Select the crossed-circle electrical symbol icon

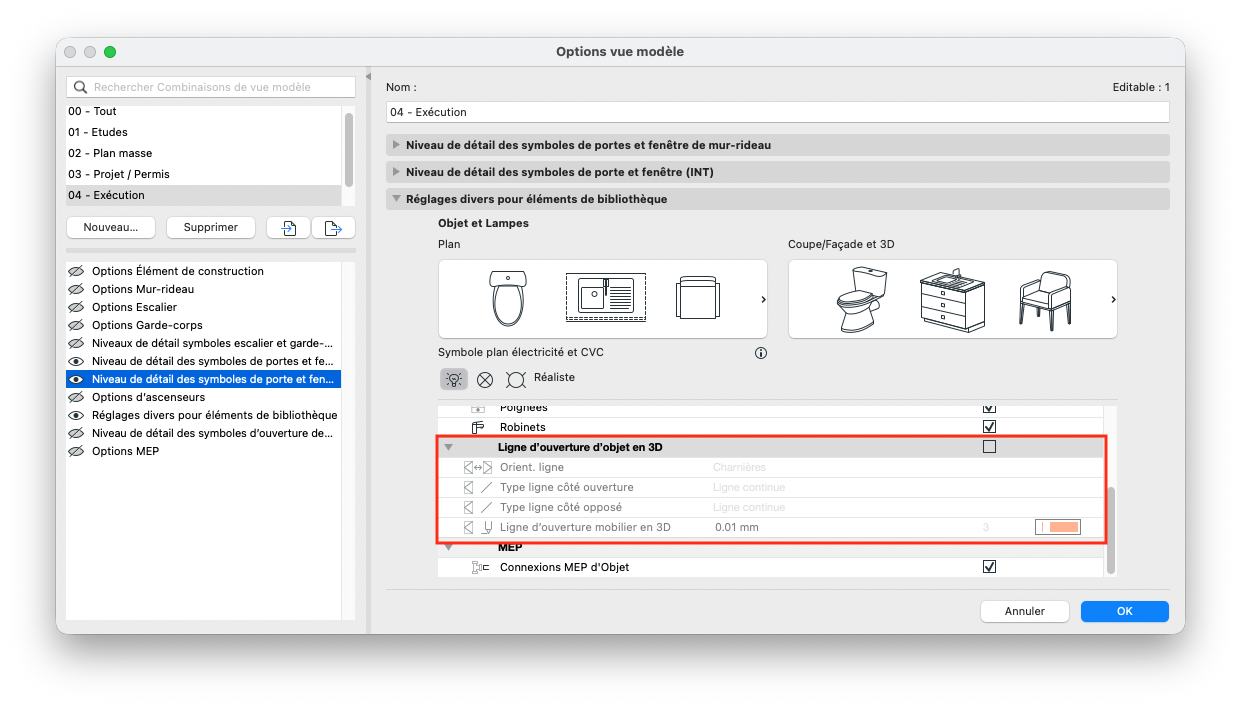pyautogui.click(x=485, y=379)
